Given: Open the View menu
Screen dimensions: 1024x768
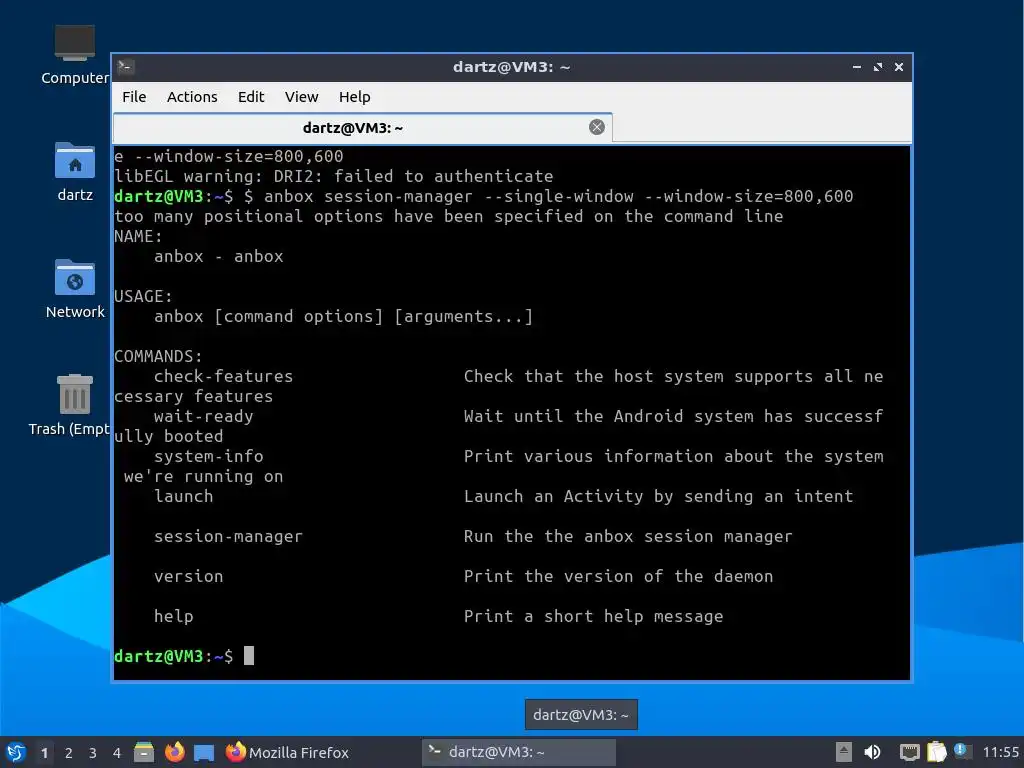Looking at the screenshot, I should click(301, 97).
